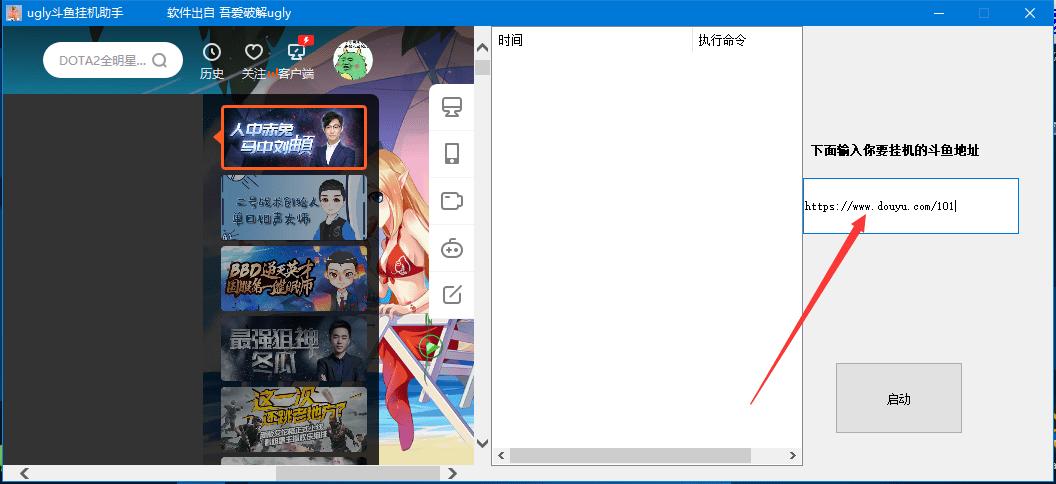Select the edit pencil sidebar icon
This screenshot has width=1056, height=484.
pos(452,295)
